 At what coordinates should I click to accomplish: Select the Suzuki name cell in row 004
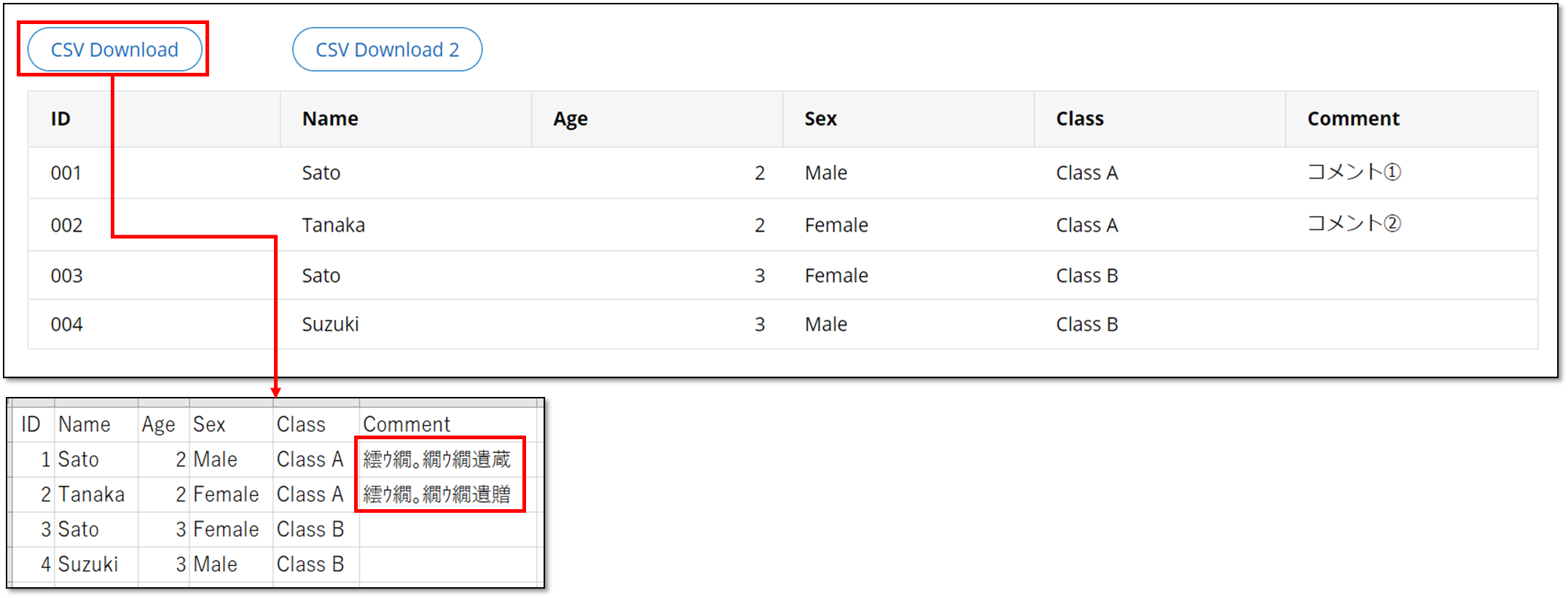coord(331,324)
